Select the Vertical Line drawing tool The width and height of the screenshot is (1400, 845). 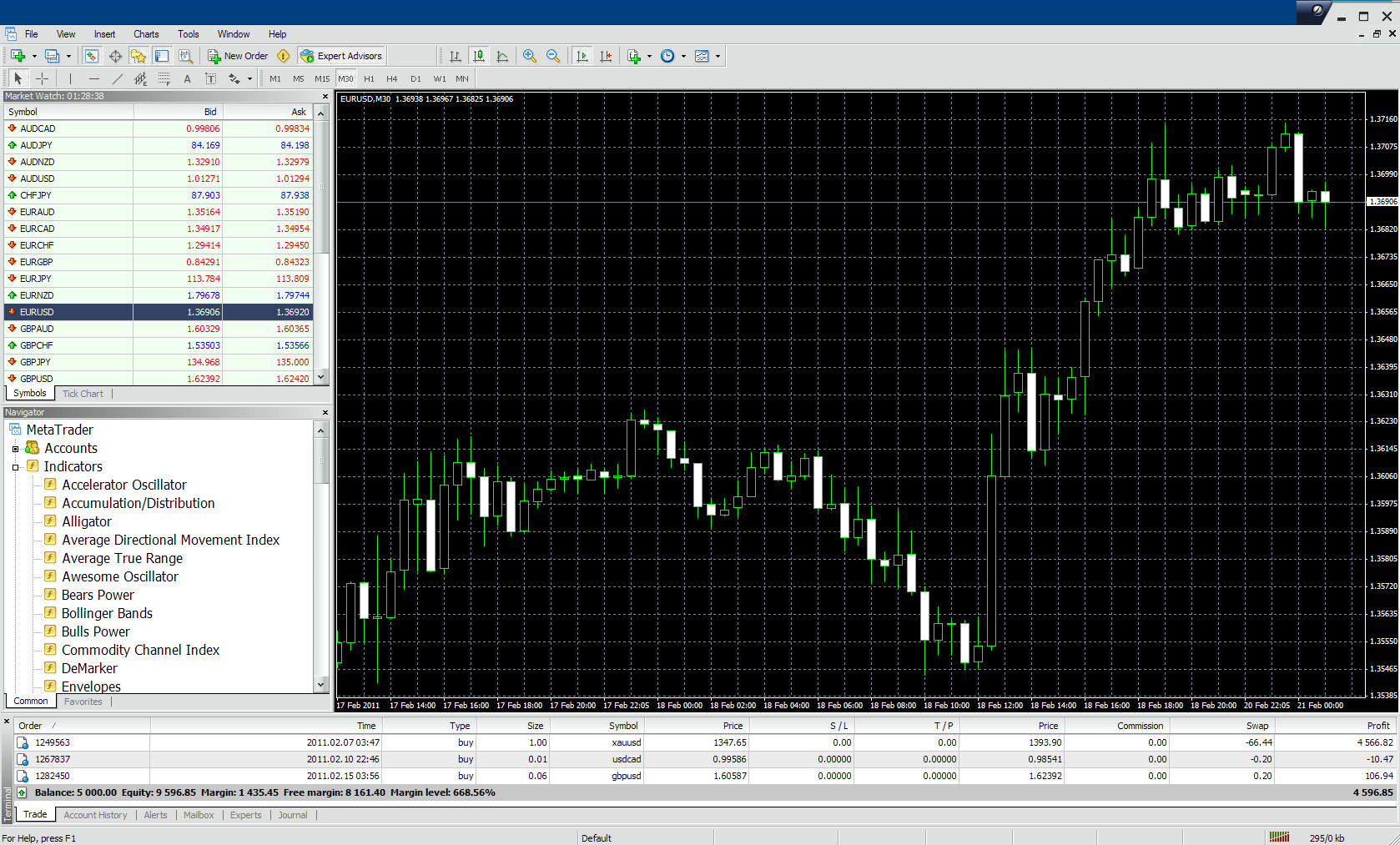(x=71, y=78)
